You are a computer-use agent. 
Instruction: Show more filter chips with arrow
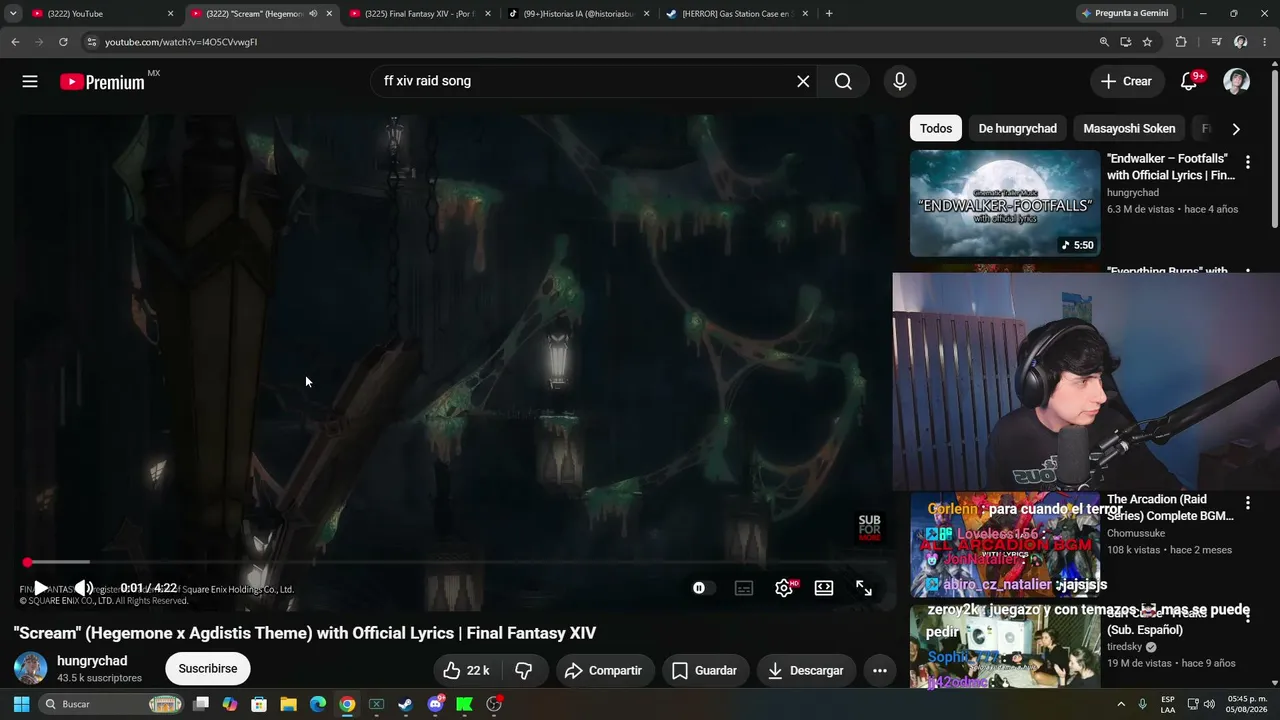(1236, 128)
